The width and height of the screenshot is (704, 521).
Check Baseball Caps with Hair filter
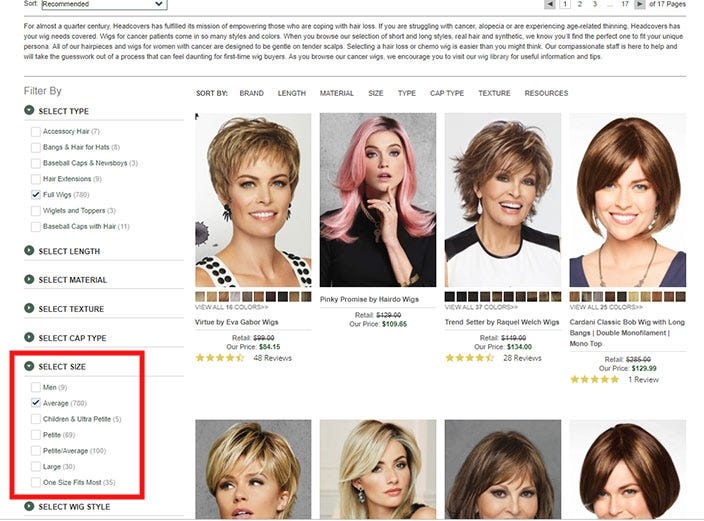click(x=36, y=226)
